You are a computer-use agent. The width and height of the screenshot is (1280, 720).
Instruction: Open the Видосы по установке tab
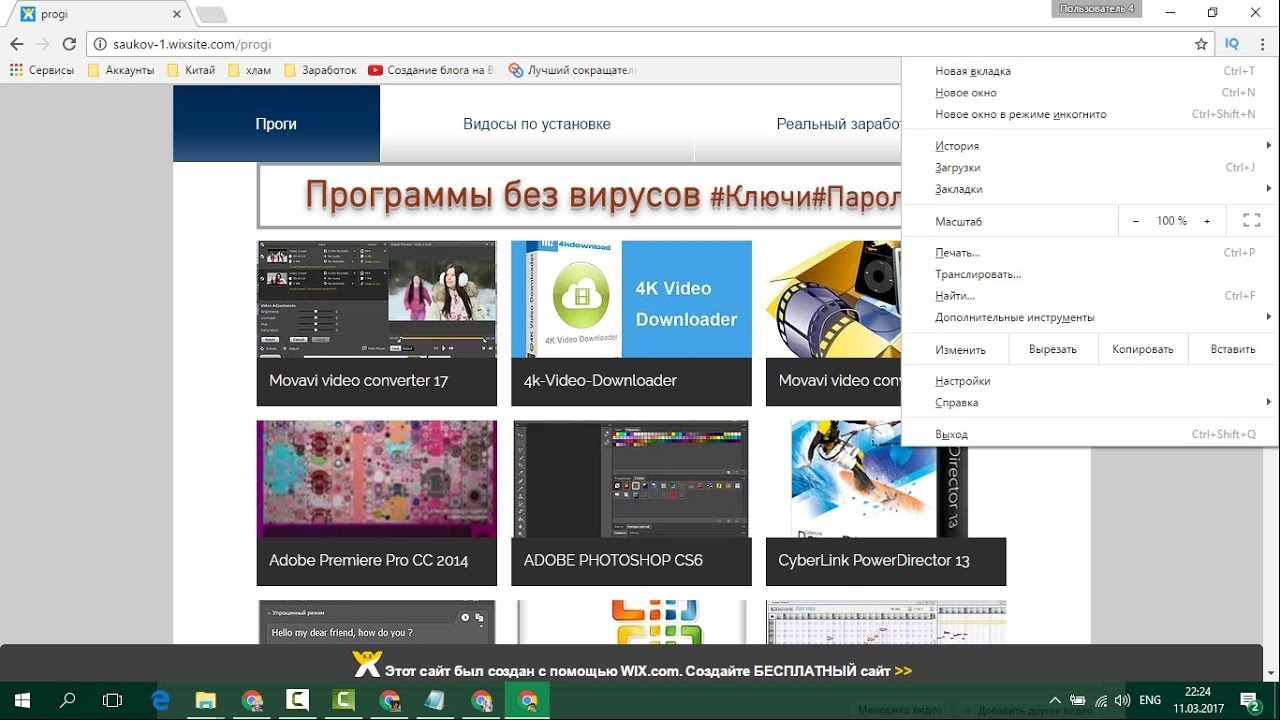pos(537,124)
